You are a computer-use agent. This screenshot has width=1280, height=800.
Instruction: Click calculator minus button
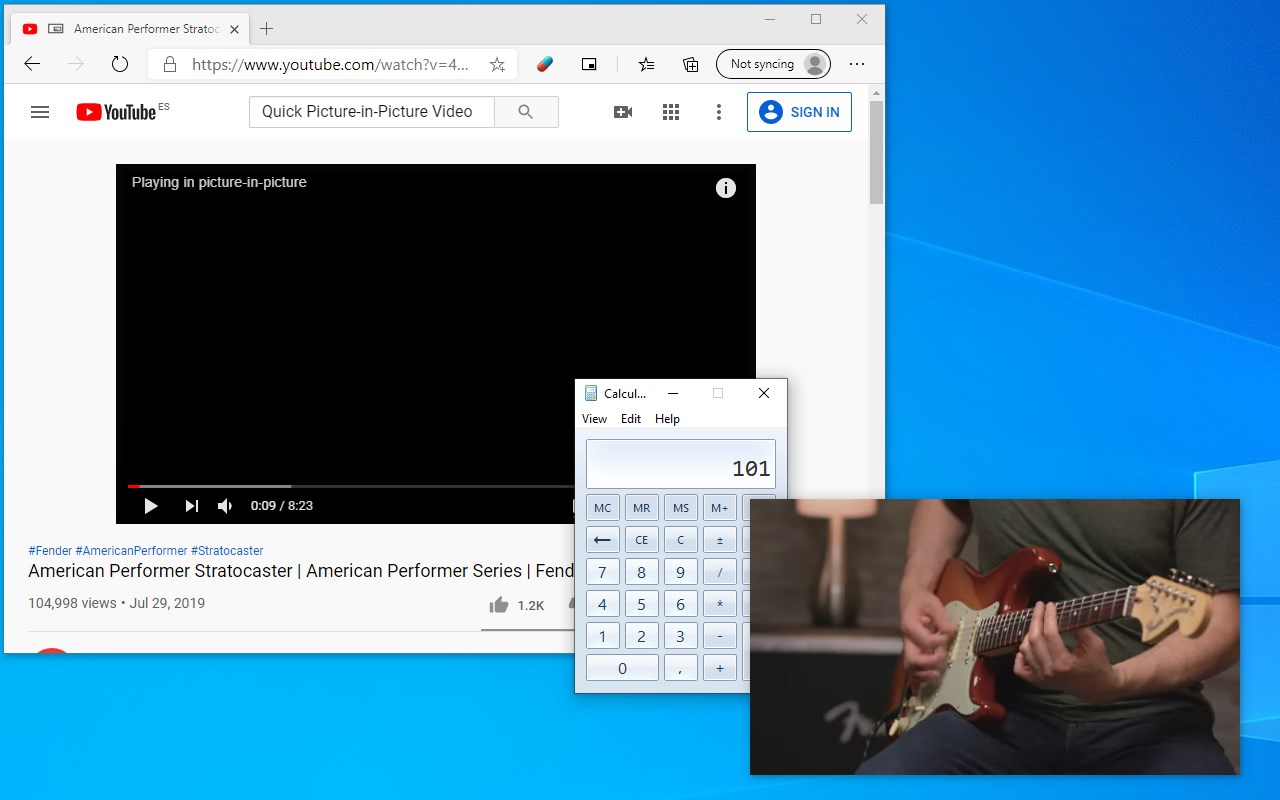[720, 636]
